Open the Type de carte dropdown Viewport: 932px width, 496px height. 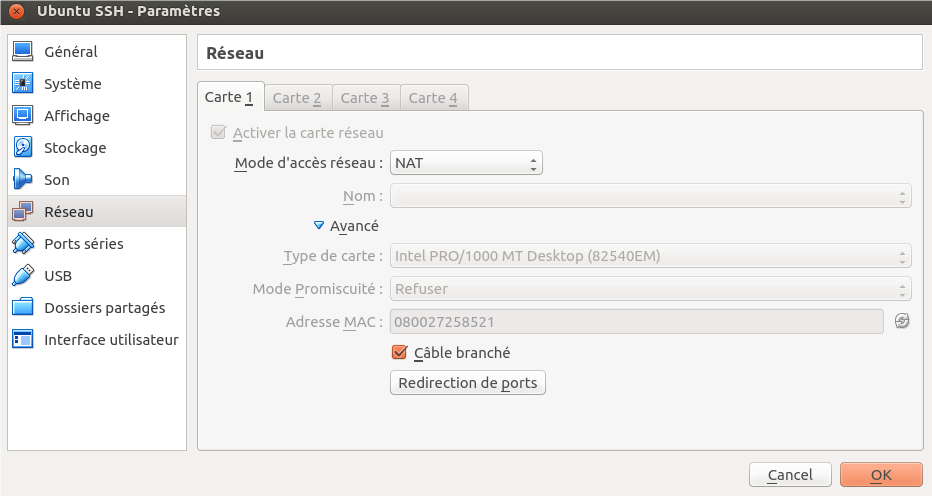(x=650, y=256)
